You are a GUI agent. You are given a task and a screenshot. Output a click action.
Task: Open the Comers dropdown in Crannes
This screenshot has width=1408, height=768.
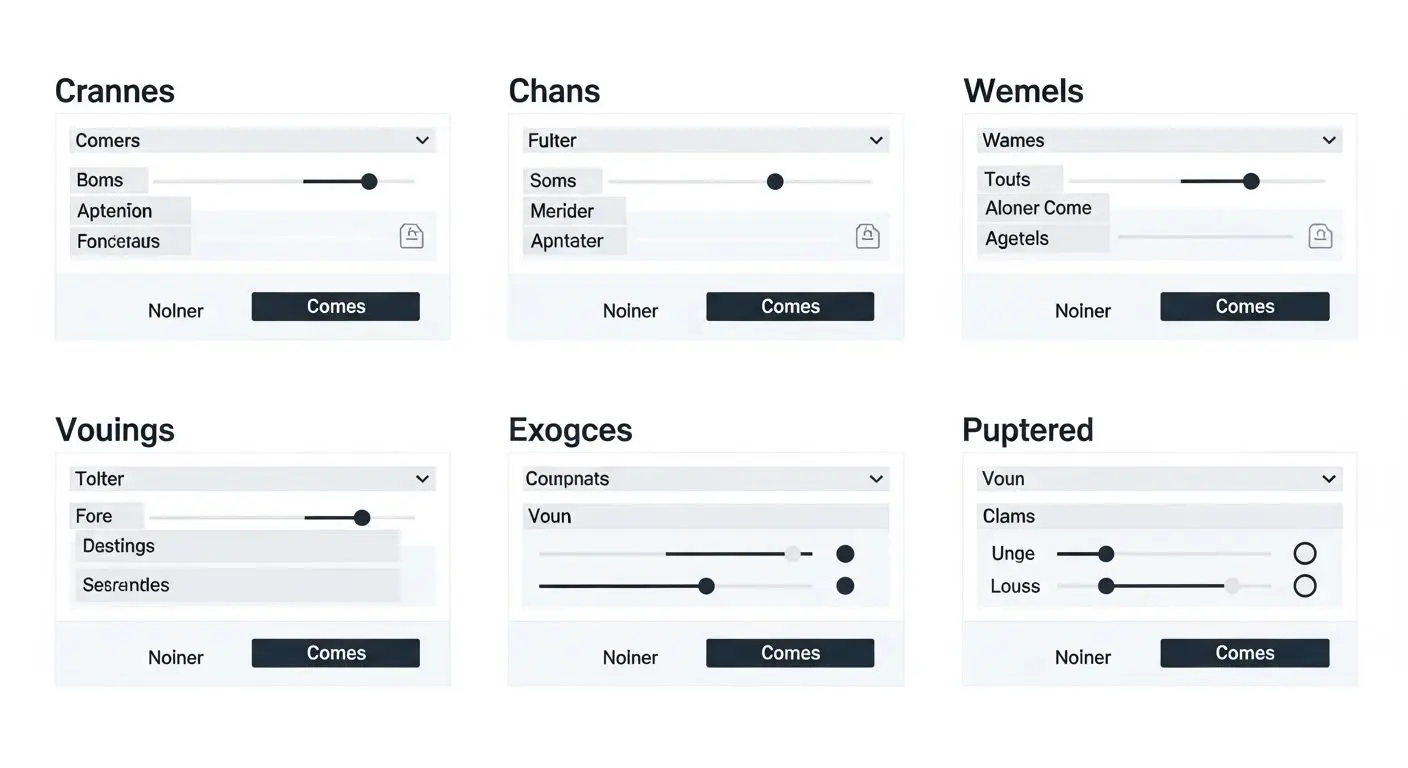[x=252, y=140]
